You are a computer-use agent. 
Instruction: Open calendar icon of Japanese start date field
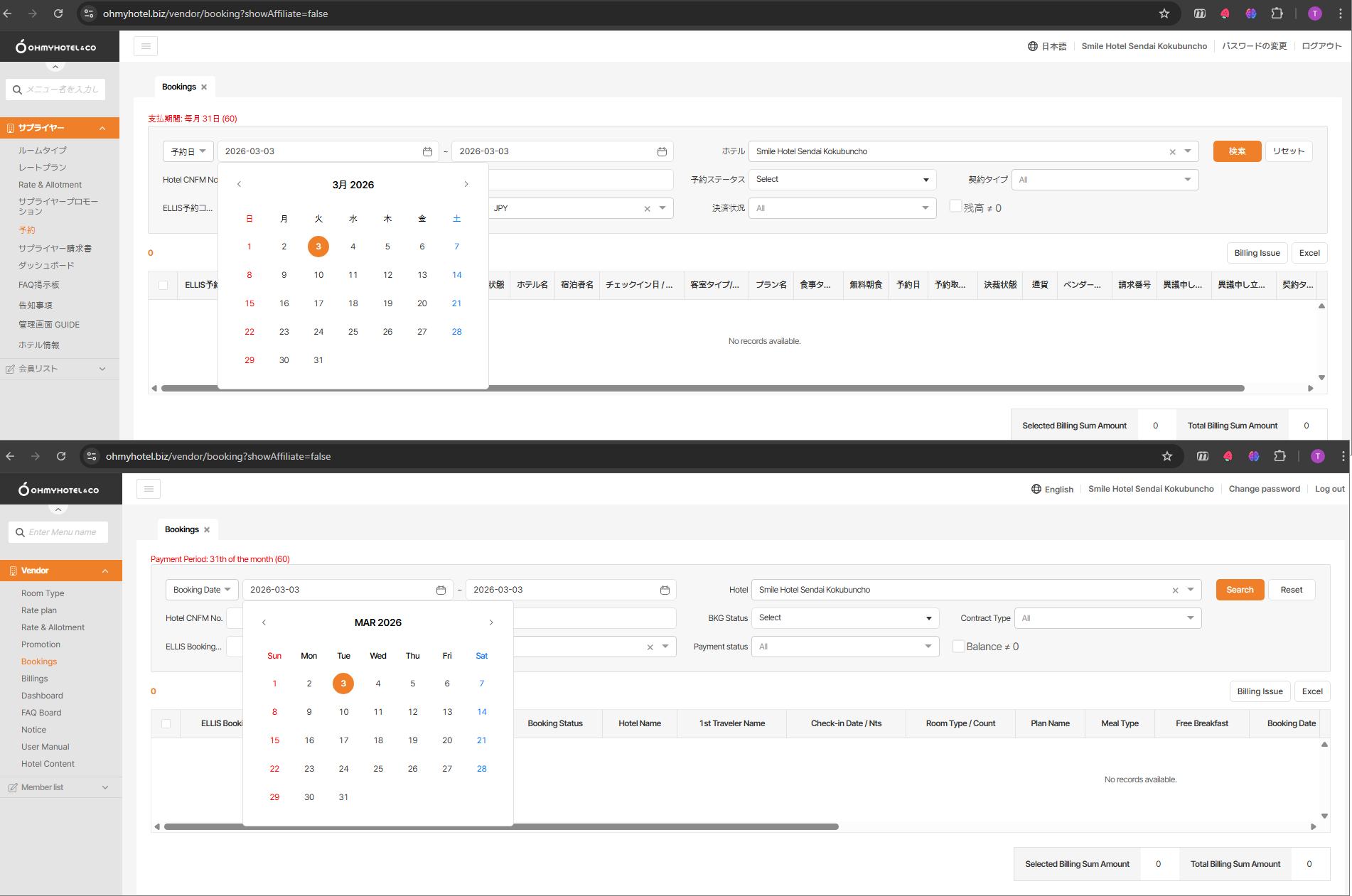click(427, 151)
